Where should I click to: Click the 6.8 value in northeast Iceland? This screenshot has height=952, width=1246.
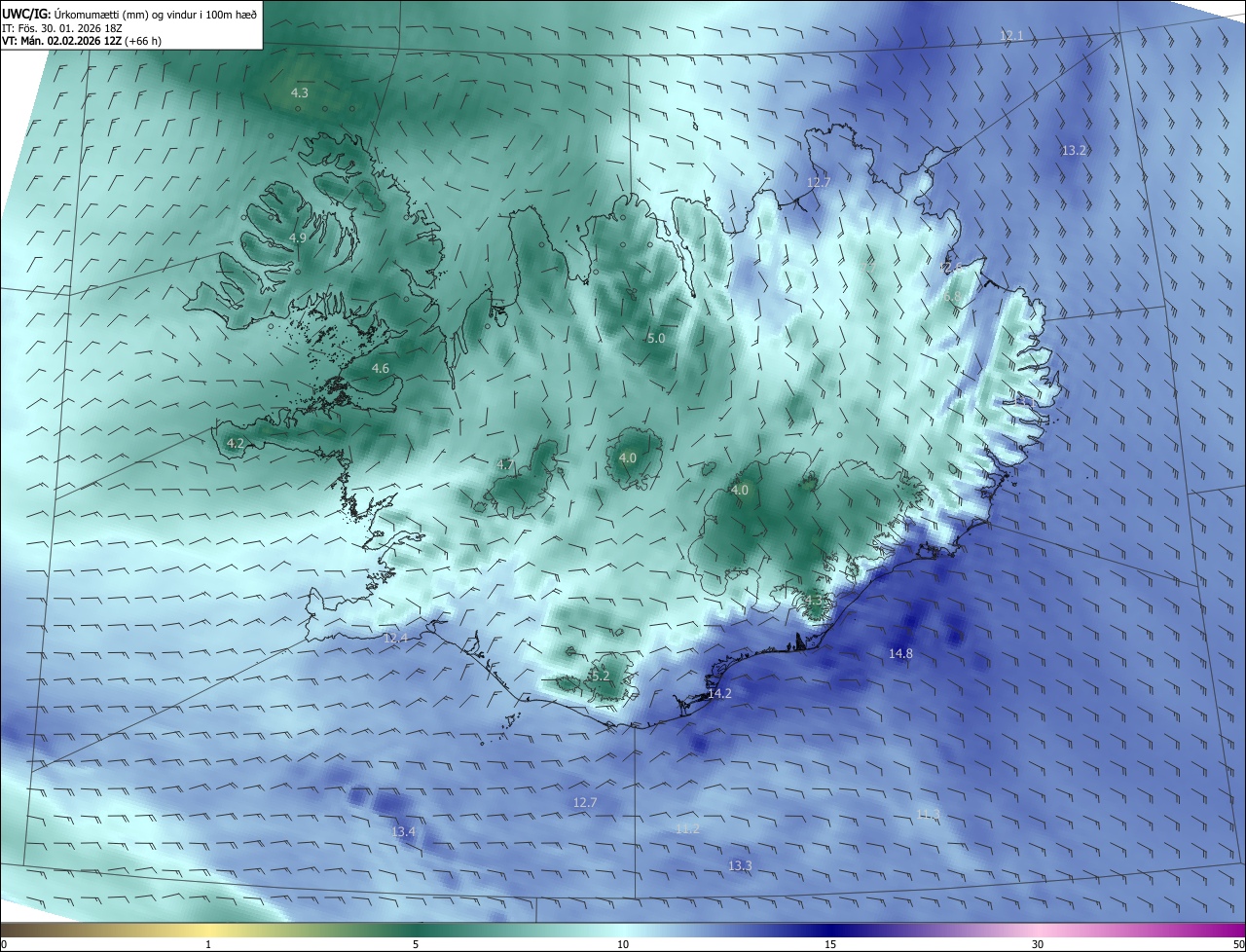952,296
